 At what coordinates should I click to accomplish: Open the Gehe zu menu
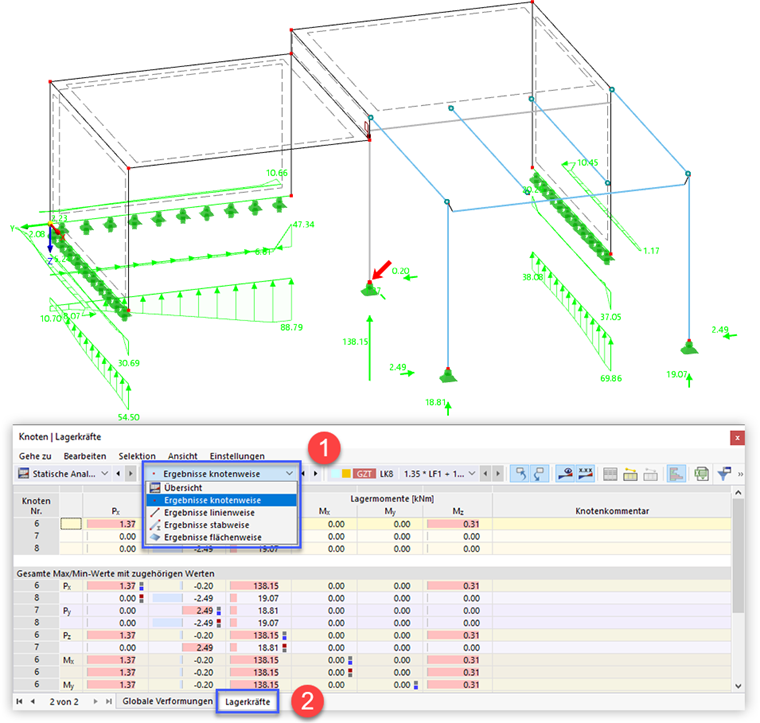(35, 456)
